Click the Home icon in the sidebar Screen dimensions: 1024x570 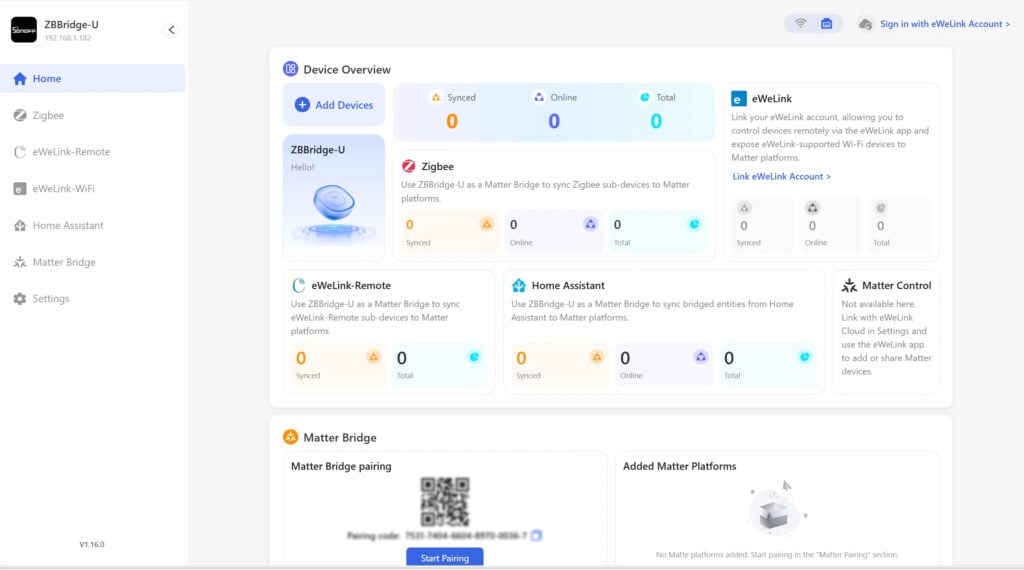coord(20,78)
